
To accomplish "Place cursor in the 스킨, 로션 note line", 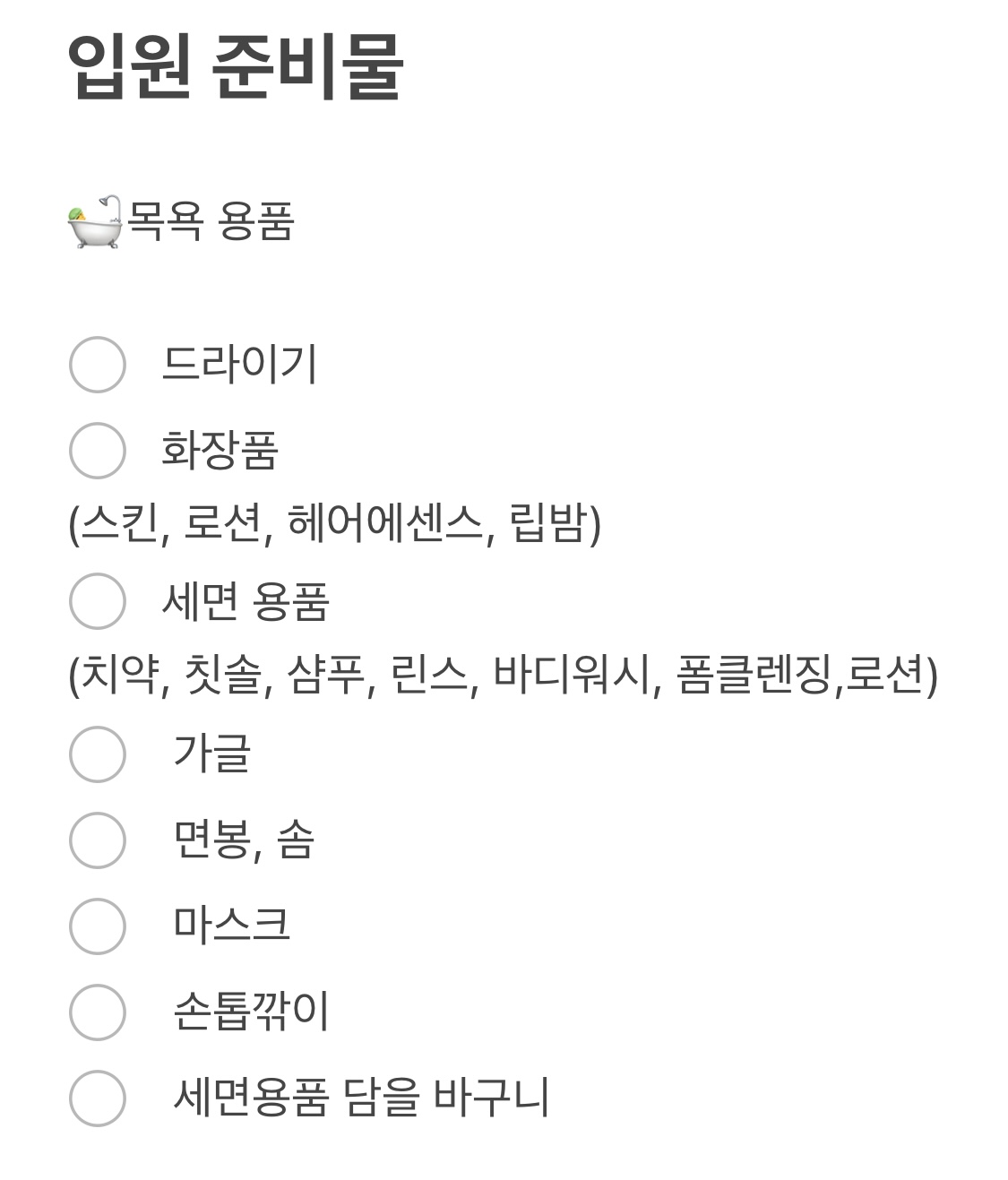I will 334,523.
